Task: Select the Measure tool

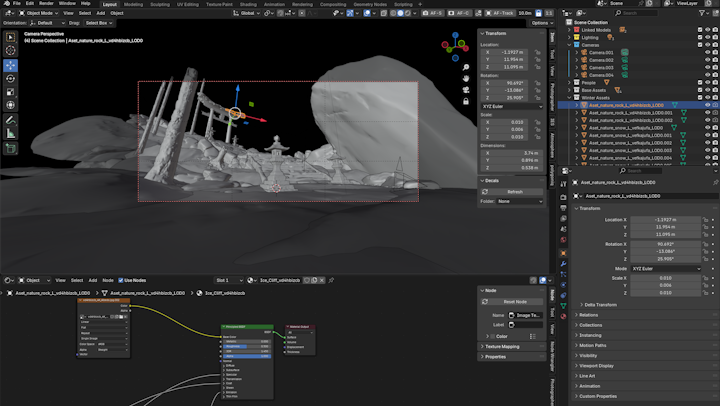Action: tap(10, 134)
